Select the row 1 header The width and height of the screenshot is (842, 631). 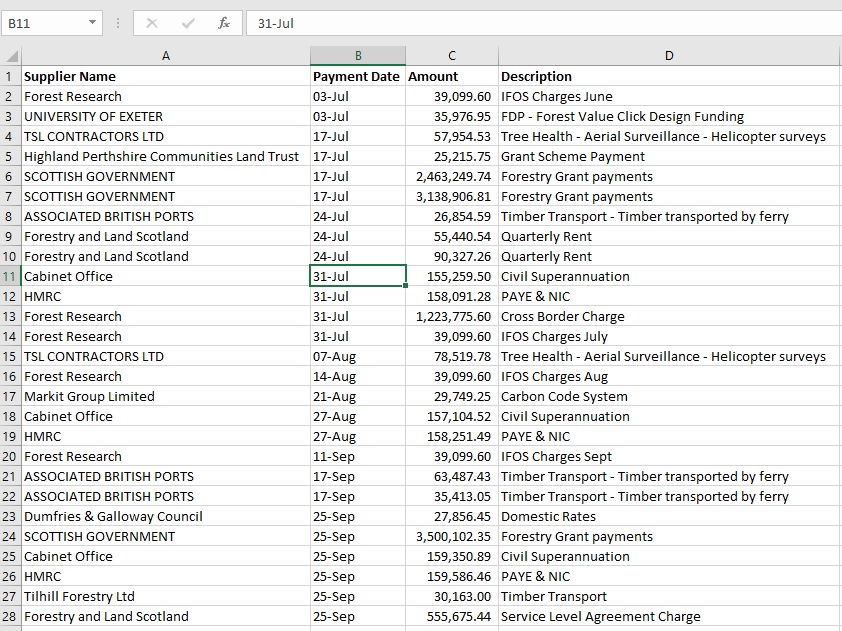point(10,76)
